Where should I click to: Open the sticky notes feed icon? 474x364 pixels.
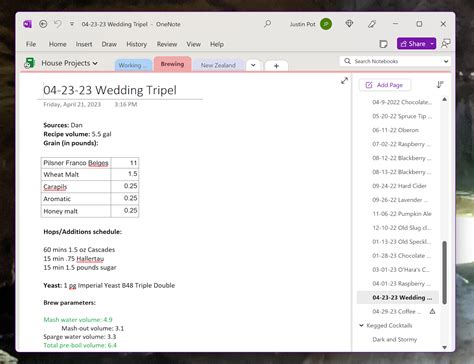point(383,44)
